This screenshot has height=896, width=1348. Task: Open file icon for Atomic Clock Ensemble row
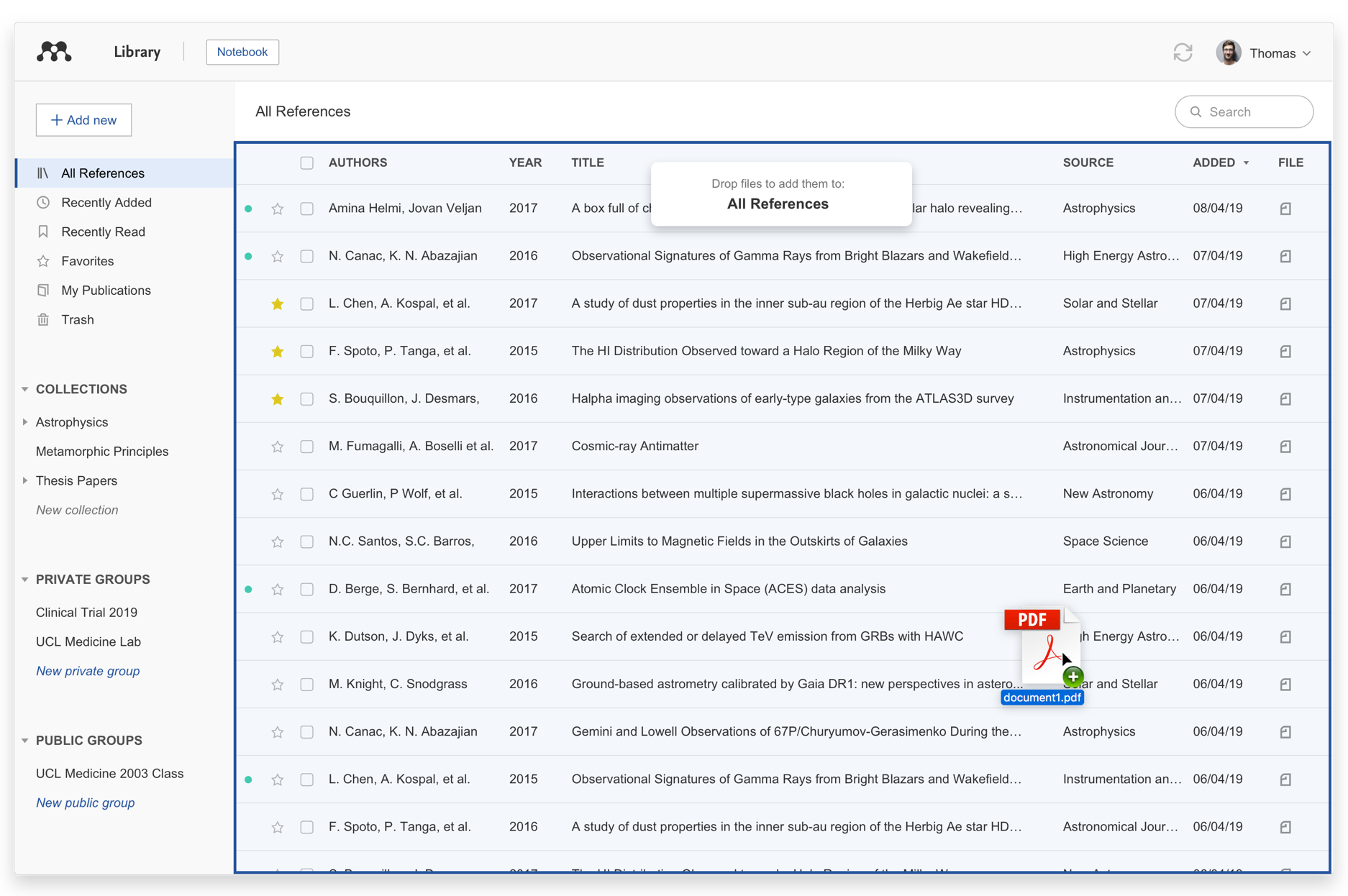(x=1285, y=590)
